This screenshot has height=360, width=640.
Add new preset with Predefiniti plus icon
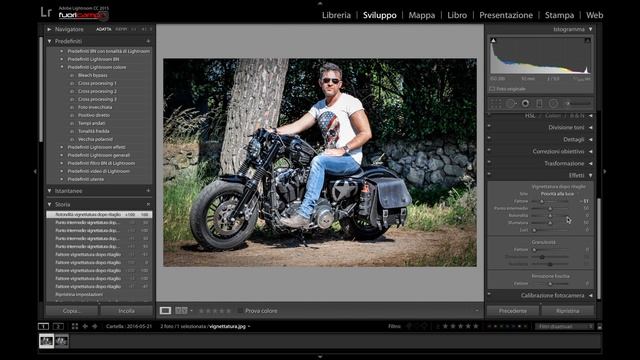click(x=148, y=41)
